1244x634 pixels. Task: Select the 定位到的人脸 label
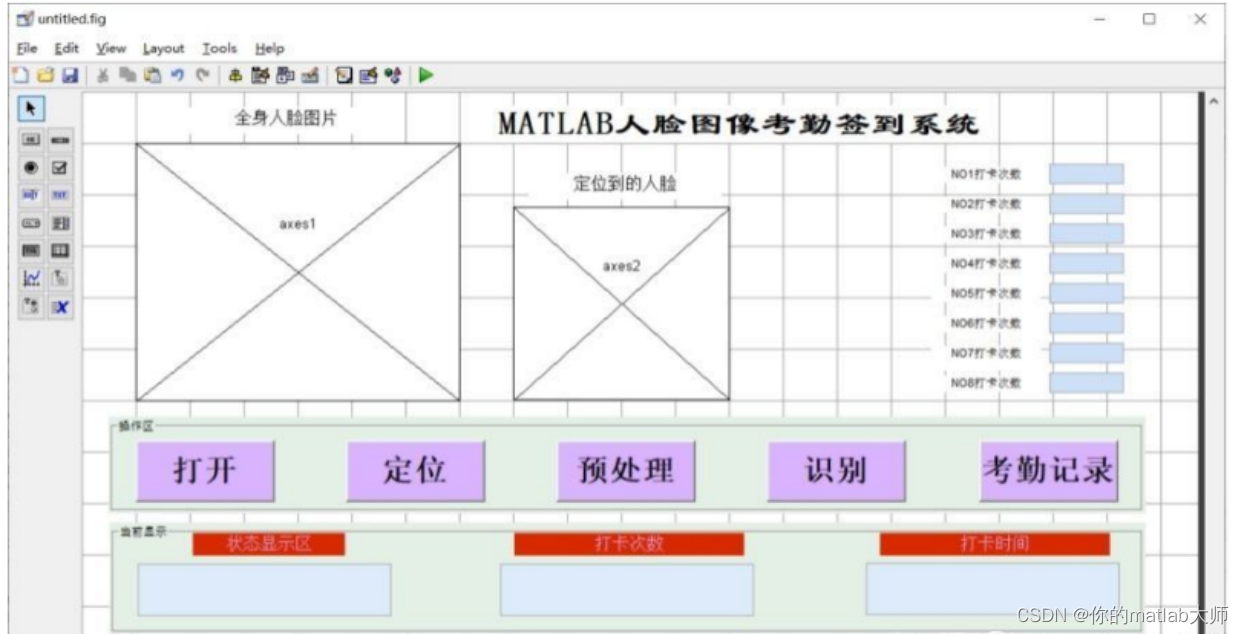click(626, 184)
